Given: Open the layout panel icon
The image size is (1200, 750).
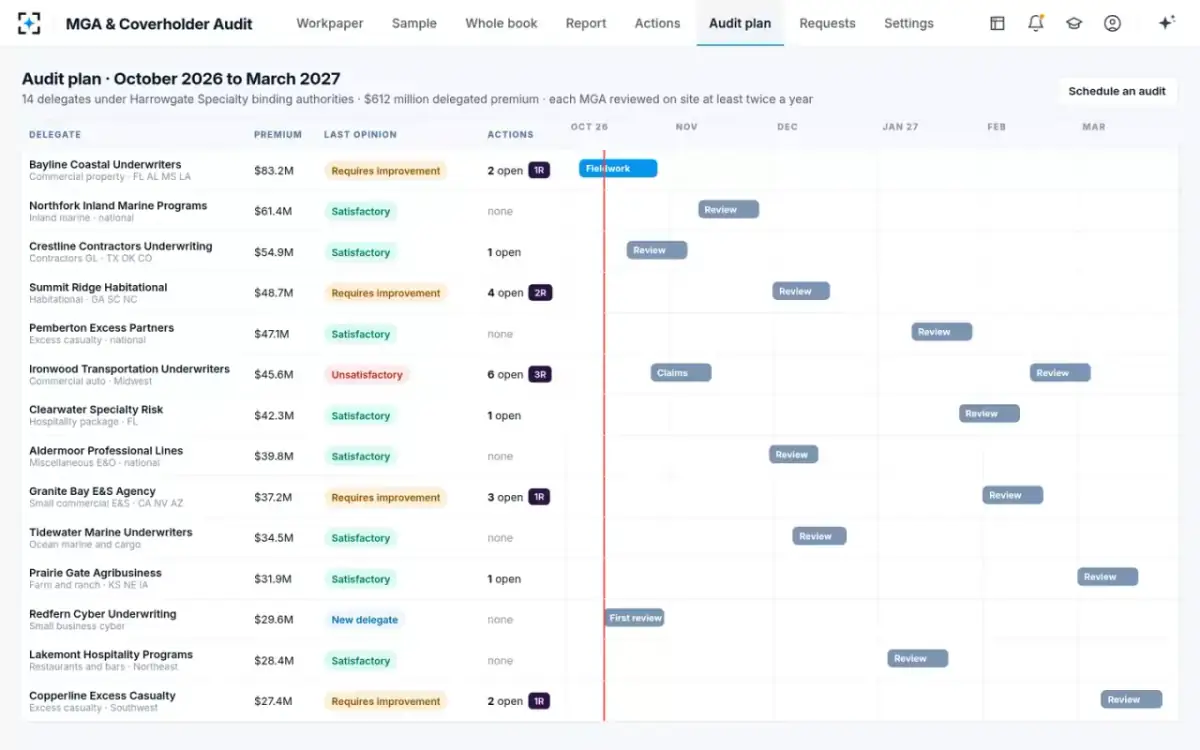Looking at the screenshot, I should pos(997,23).
